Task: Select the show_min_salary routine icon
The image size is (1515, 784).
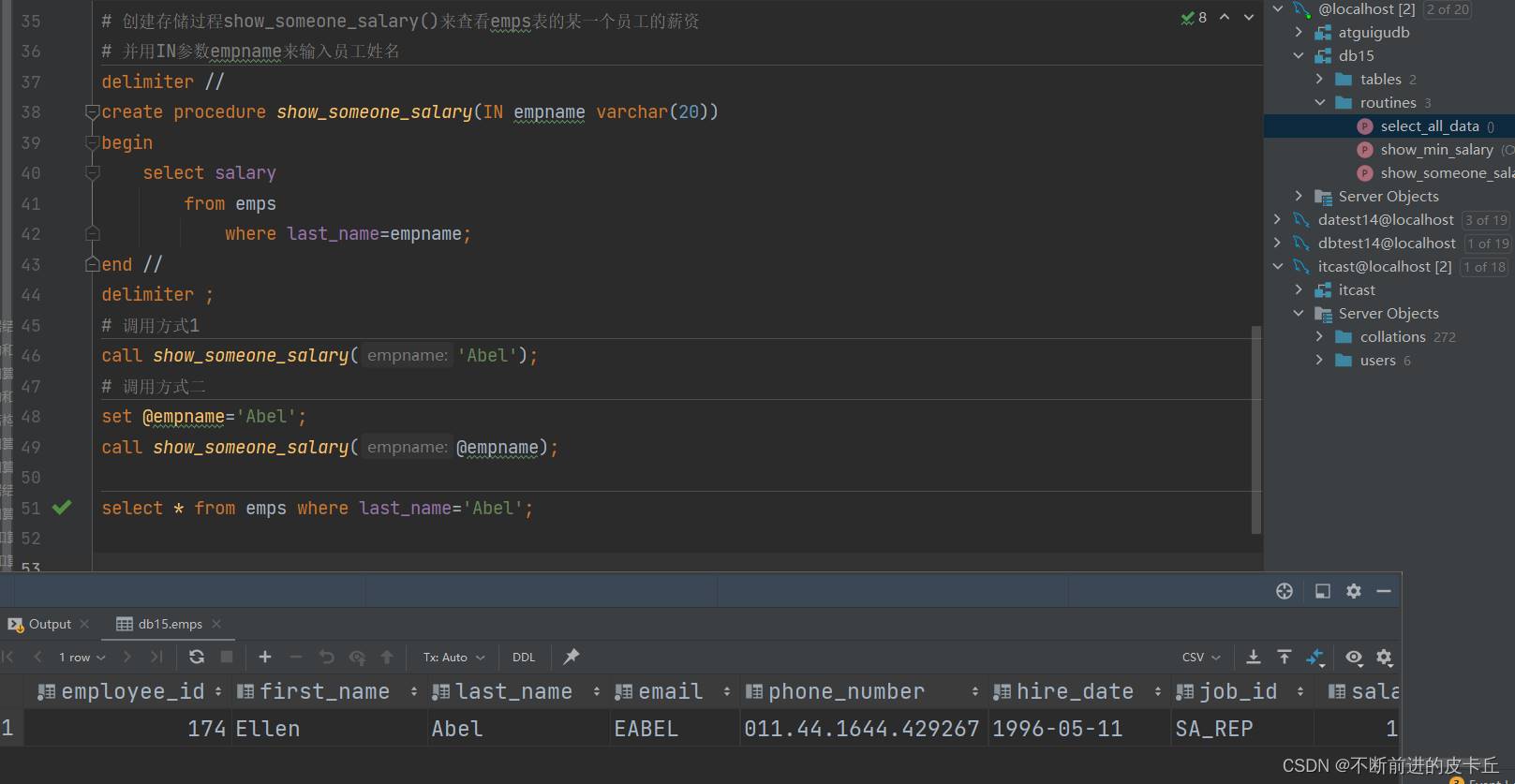Action: click(x=1365, y=150)
